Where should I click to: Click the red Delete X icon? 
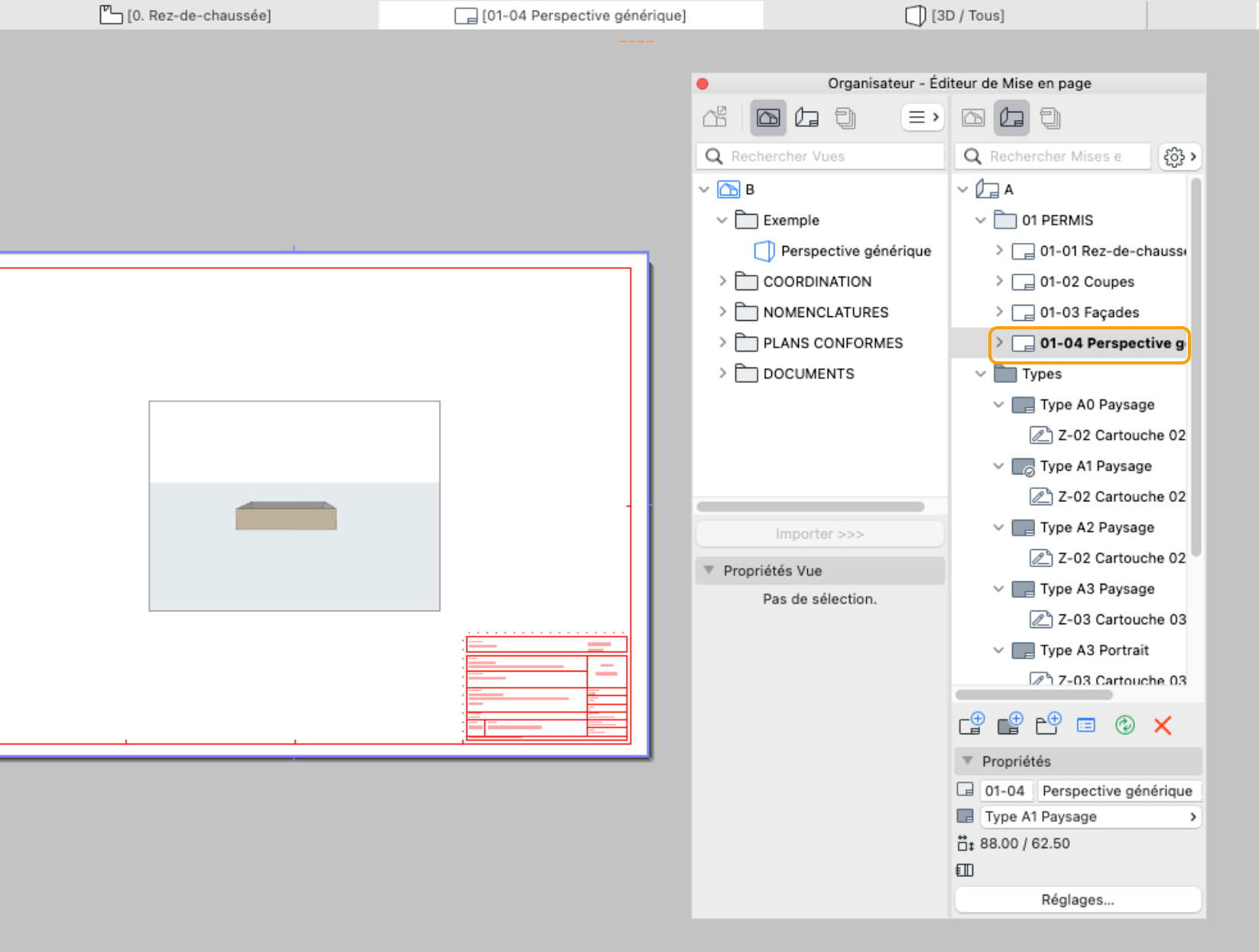pyautogui.click(x=1163, y=725)
